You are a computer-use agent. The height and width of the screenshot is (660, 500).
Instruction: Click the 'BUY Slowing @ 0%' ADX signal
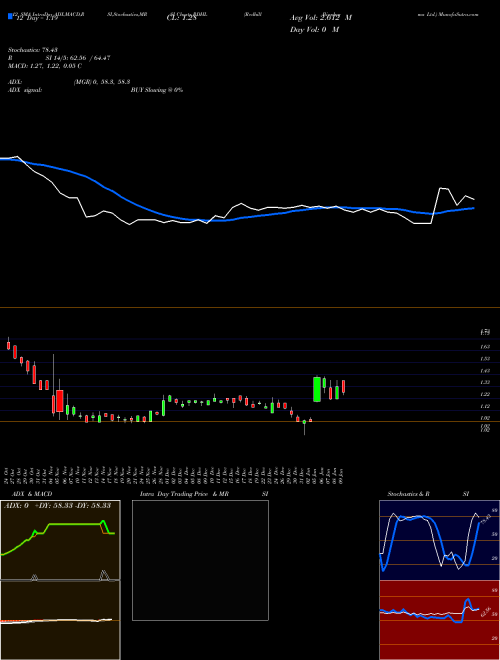(x=157, y=90)
